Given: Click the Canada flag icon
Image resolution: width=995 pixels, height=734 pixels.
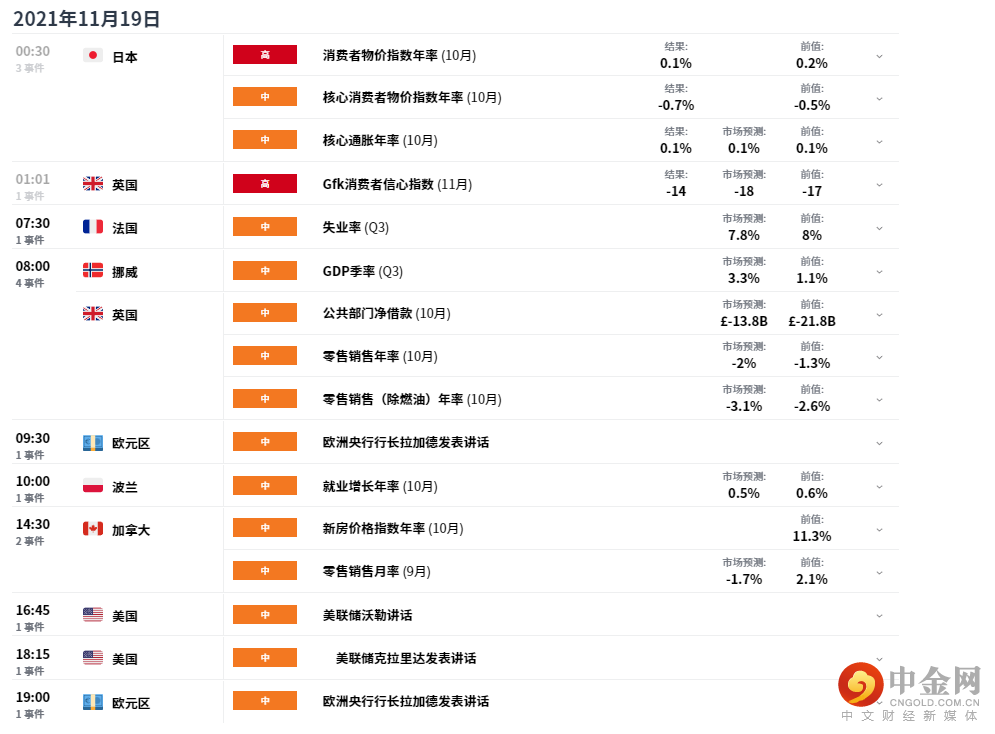Looking at the screenshot, I should (93, 528).
